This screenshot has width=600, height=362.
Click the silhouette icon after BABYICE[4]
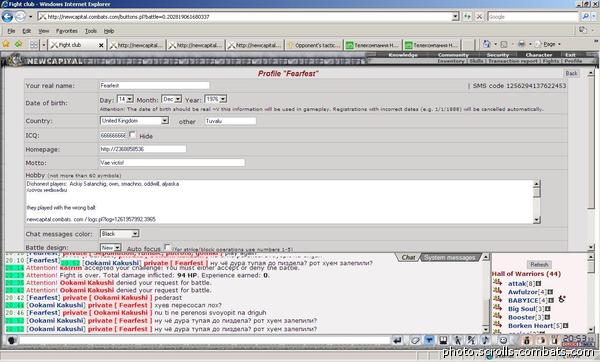point(561,299)
